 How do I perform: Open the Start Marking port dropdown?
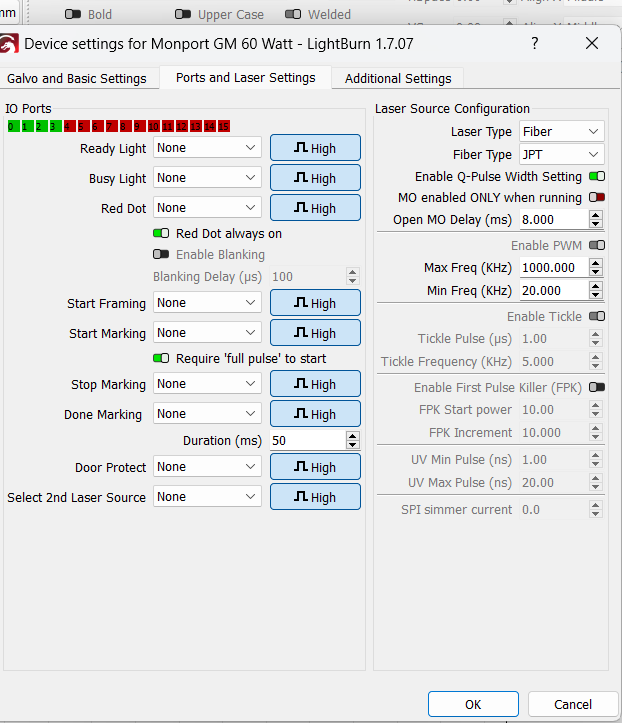pyautogui.click(x=207, y=333)
